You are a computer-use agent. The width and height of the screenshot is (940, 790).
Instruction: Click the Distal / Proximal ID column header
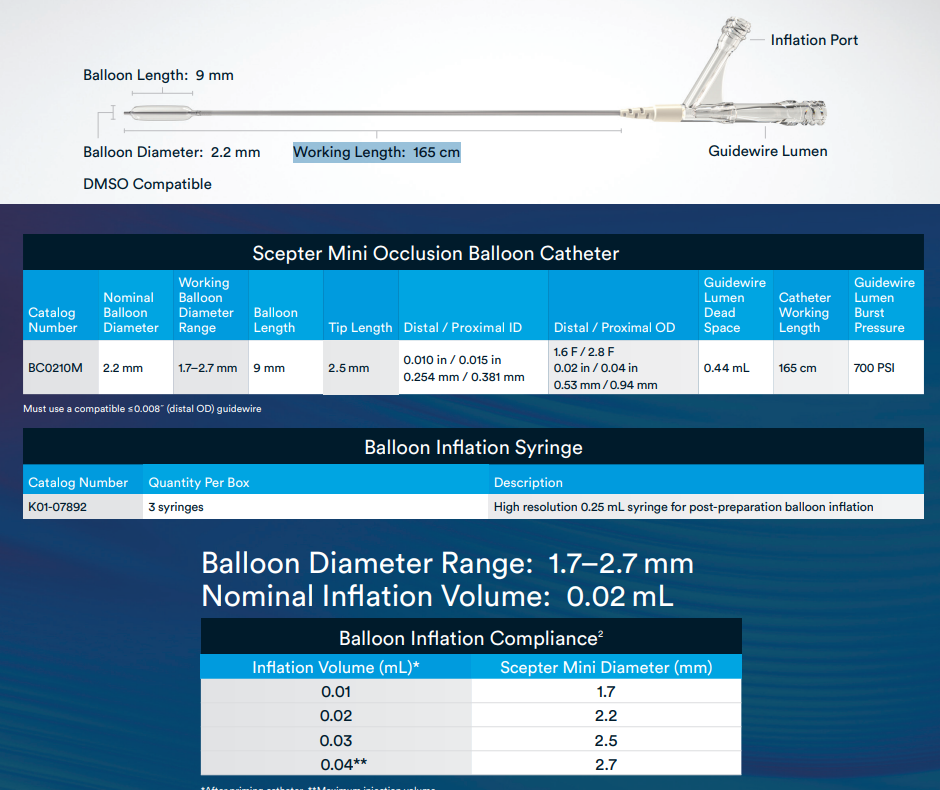tap(462, 328)
